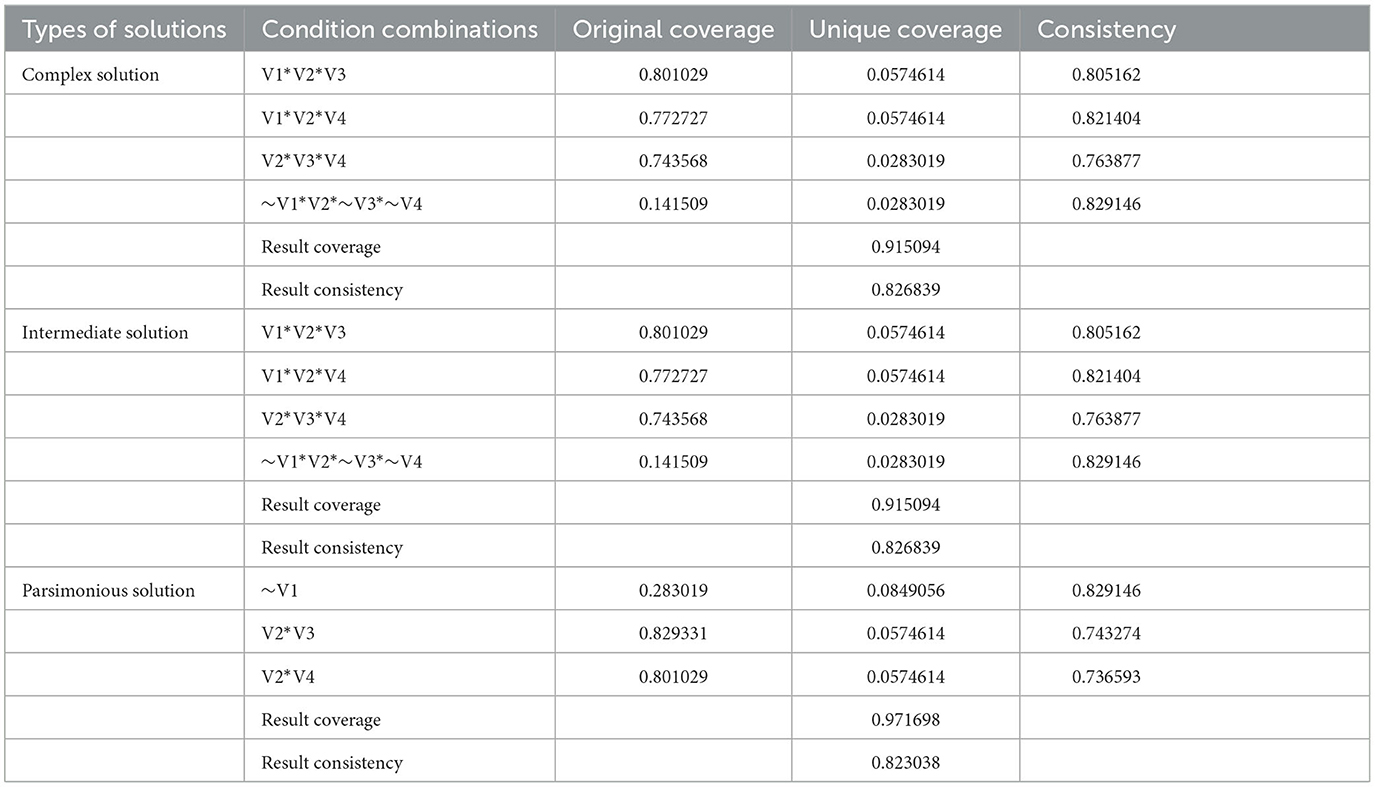Click V1*V2*V3 in the Complex solution row
This screenshot has height=787, width=1375.
click(304, 75)
